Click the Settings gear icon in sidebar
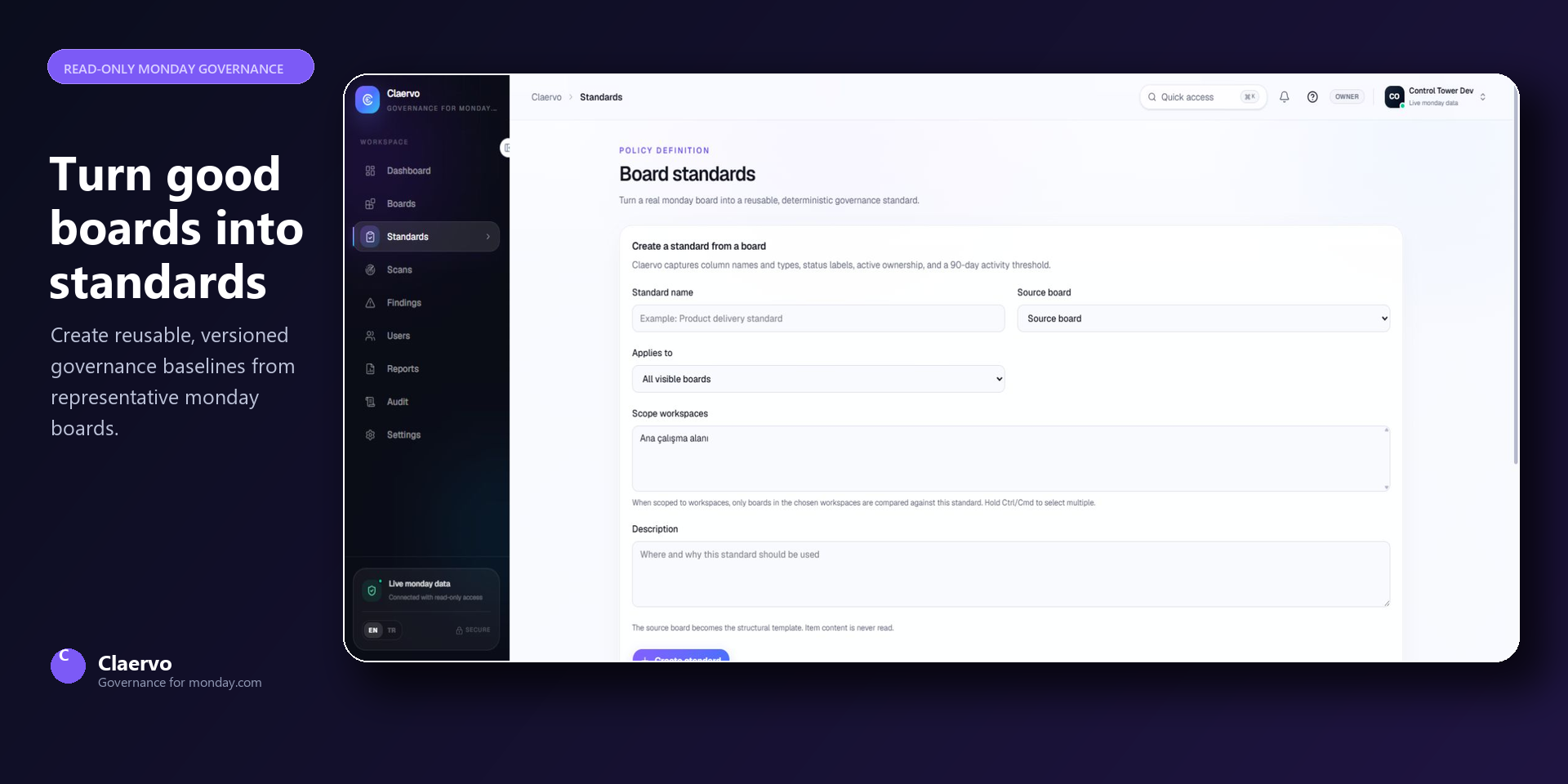 [x=370, y=435]
